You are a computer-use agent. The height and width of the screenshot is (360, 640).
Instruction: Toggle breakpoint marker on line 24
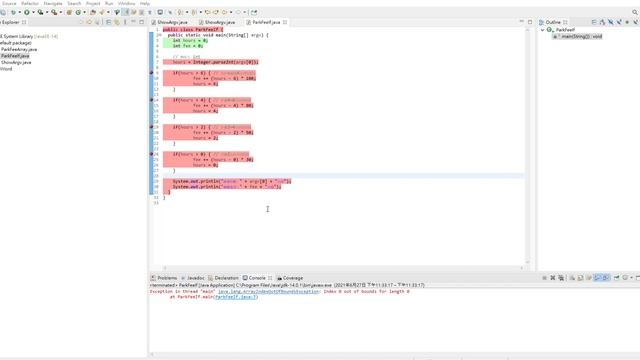[x=151, y=154]
